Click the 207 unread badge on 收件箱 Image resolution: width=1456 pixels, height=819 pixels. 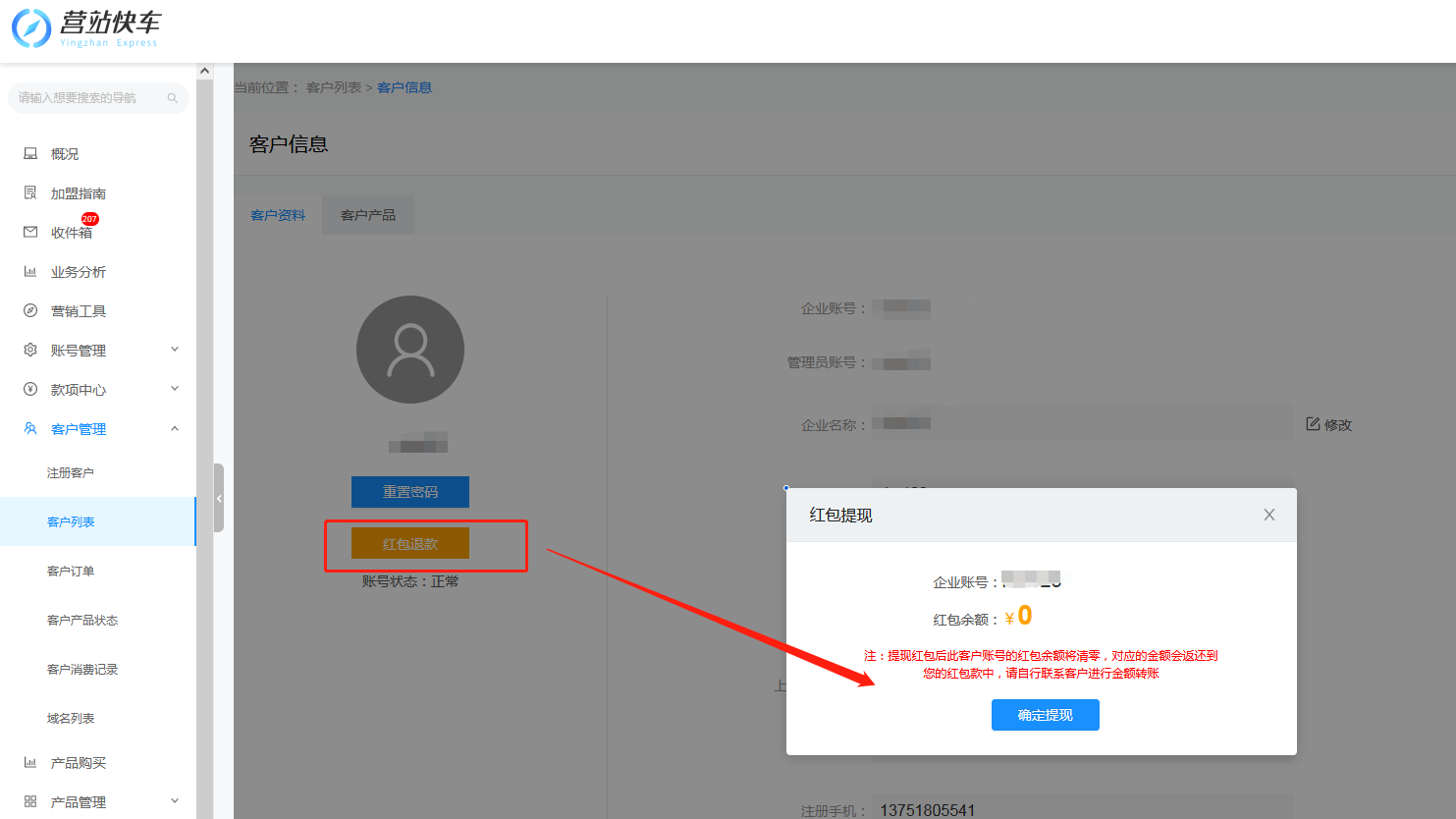point(89,219)
